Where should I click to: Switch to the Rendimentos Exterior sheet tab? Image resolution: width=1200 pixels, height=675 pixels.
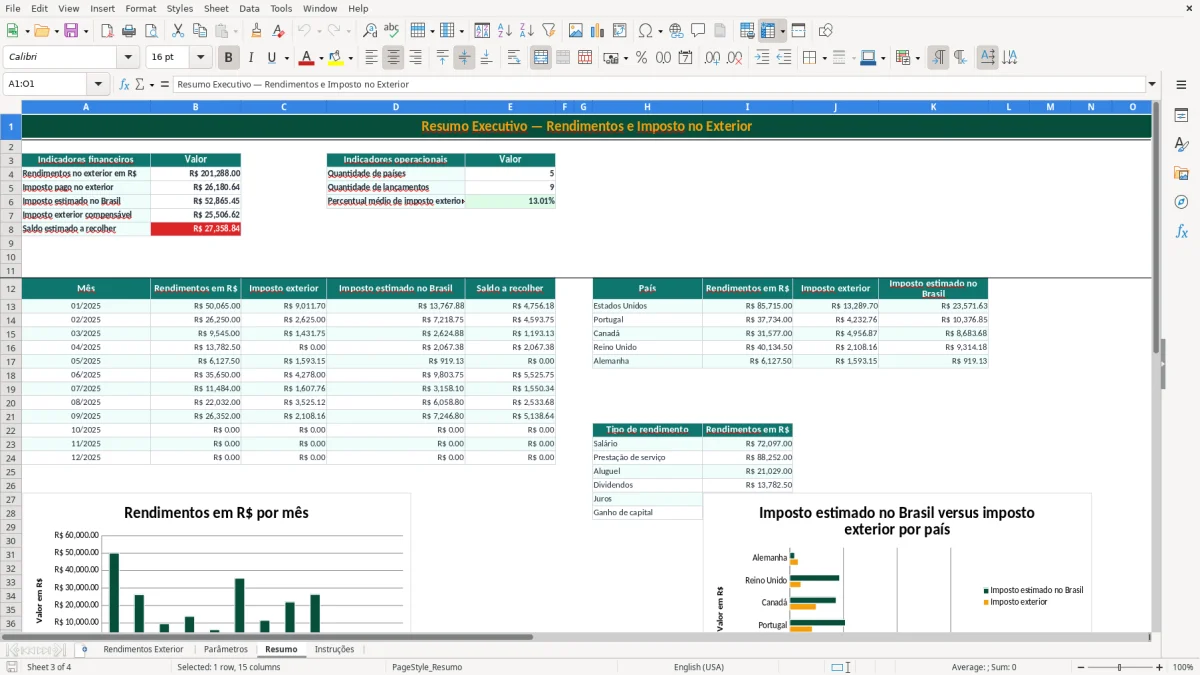(143, 649)
